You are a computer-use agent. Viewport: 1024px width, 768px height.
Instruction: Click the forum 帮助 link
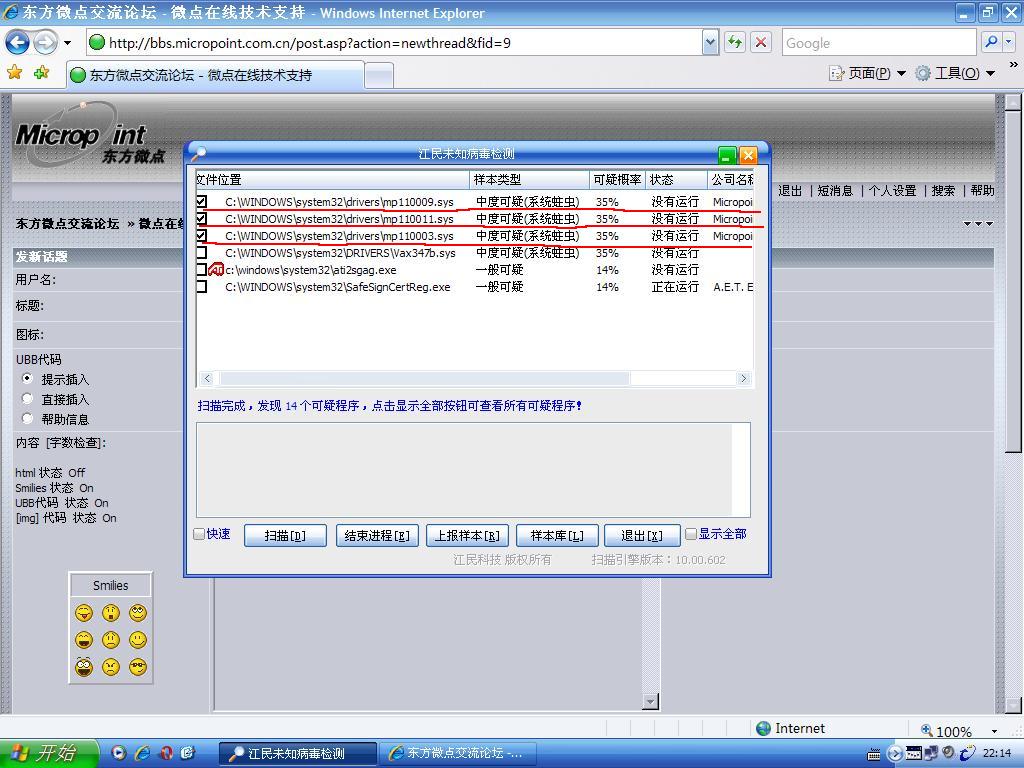tap(982, 191)
